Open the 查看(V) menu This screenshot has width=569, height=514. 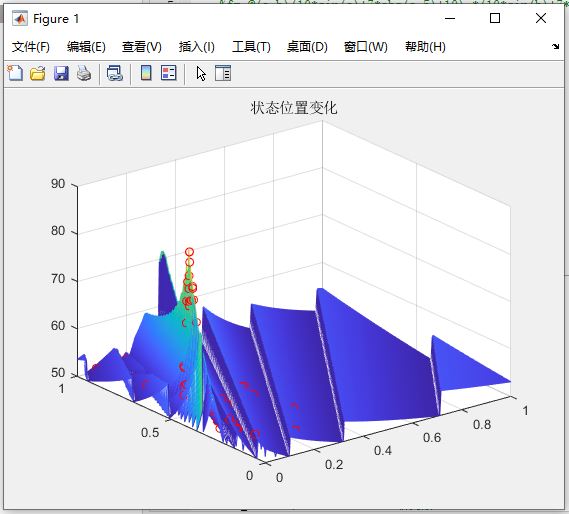(142, 47)
